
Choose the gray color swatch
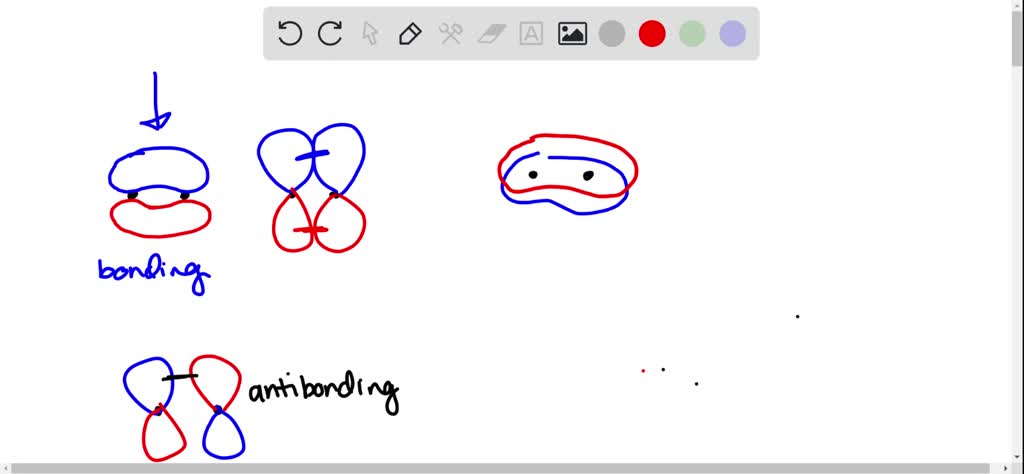[612, 33]
